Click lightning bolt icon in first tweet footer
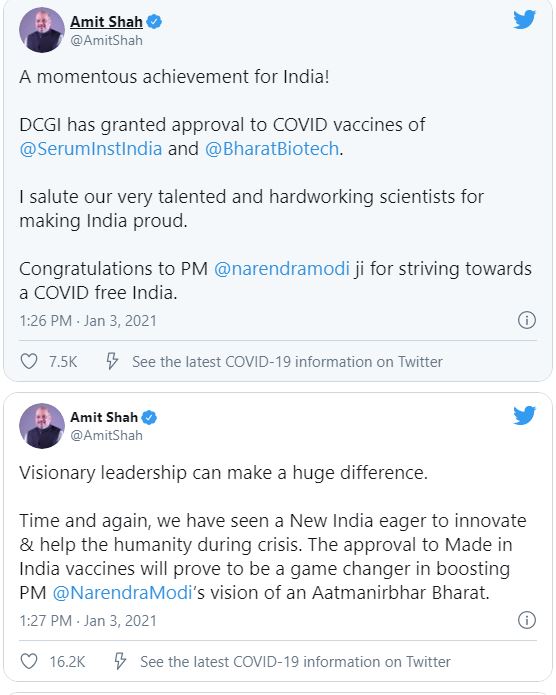Image resolution: width=556 pixels, height=695 pixels. pos(112,361)
